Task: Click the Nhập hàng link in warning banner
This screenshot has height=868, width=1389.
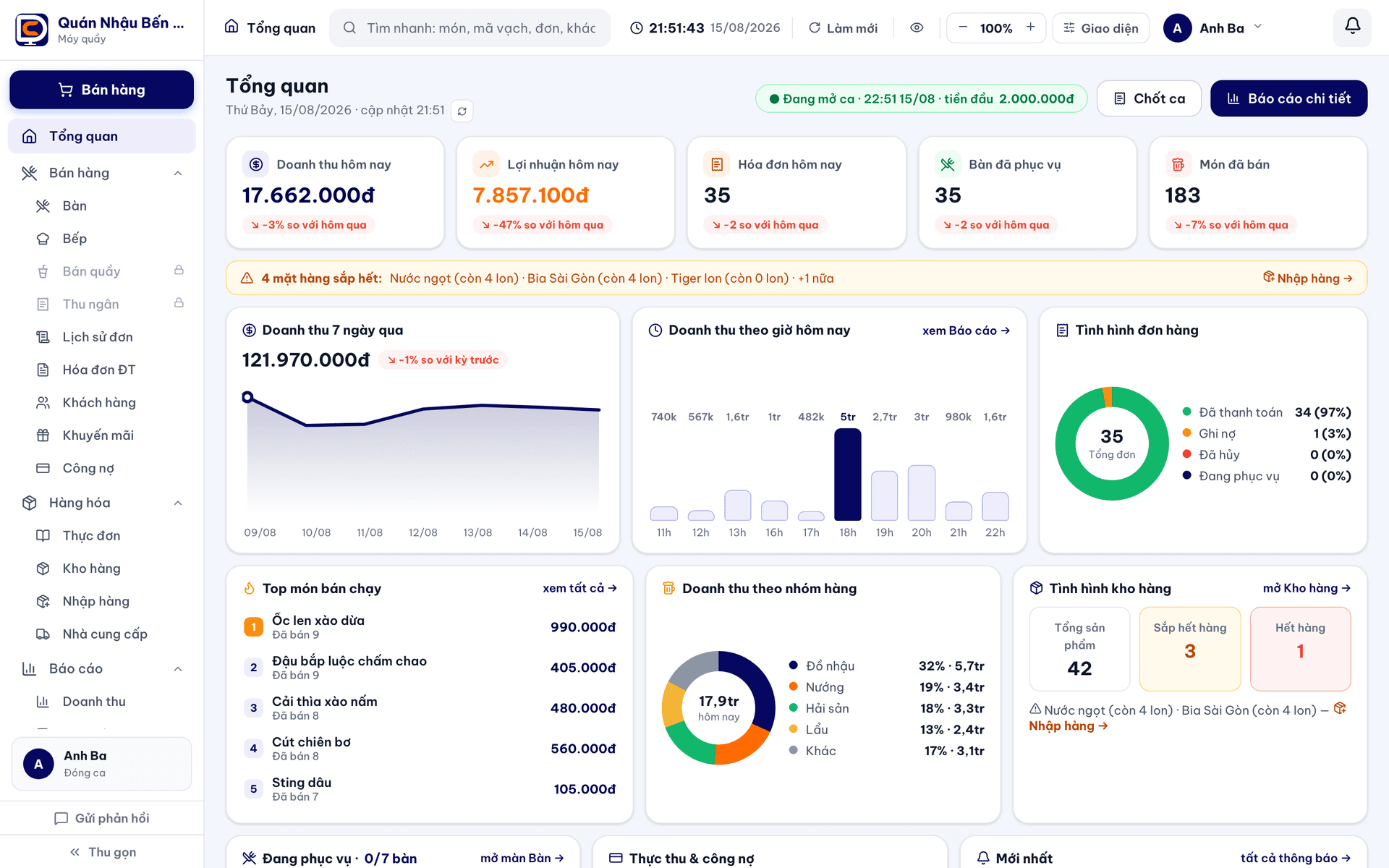Action: point(1308,278)
